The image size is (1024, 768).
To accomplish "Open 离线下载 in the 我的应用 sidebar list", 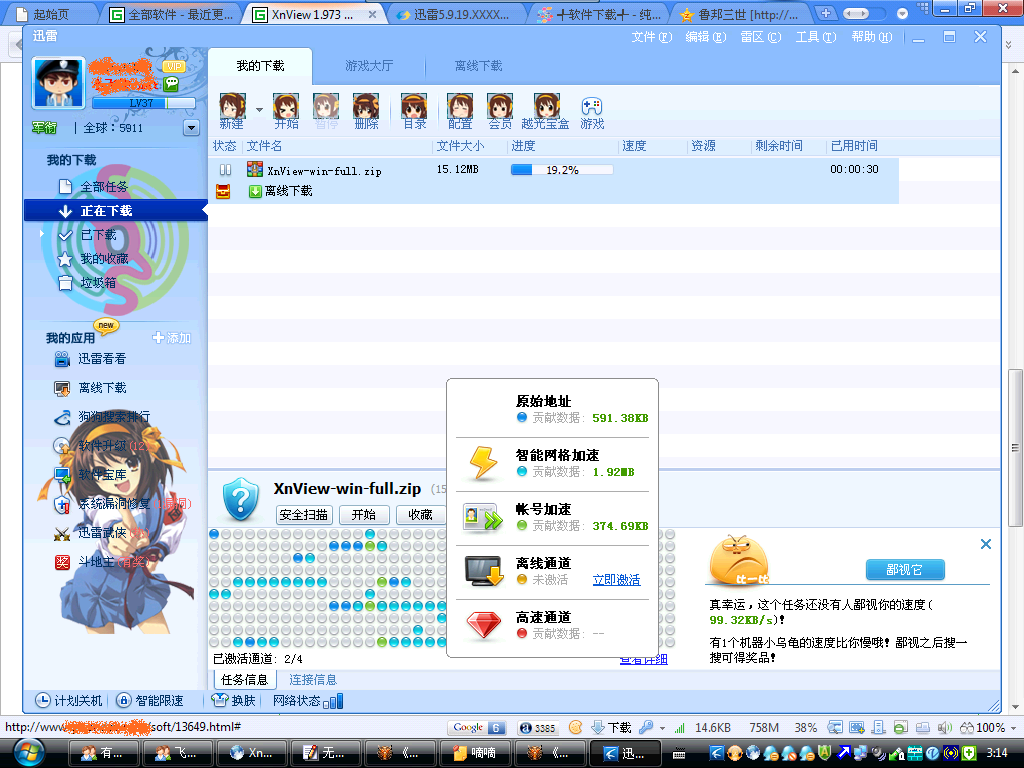I will click(x=90, y=388).
